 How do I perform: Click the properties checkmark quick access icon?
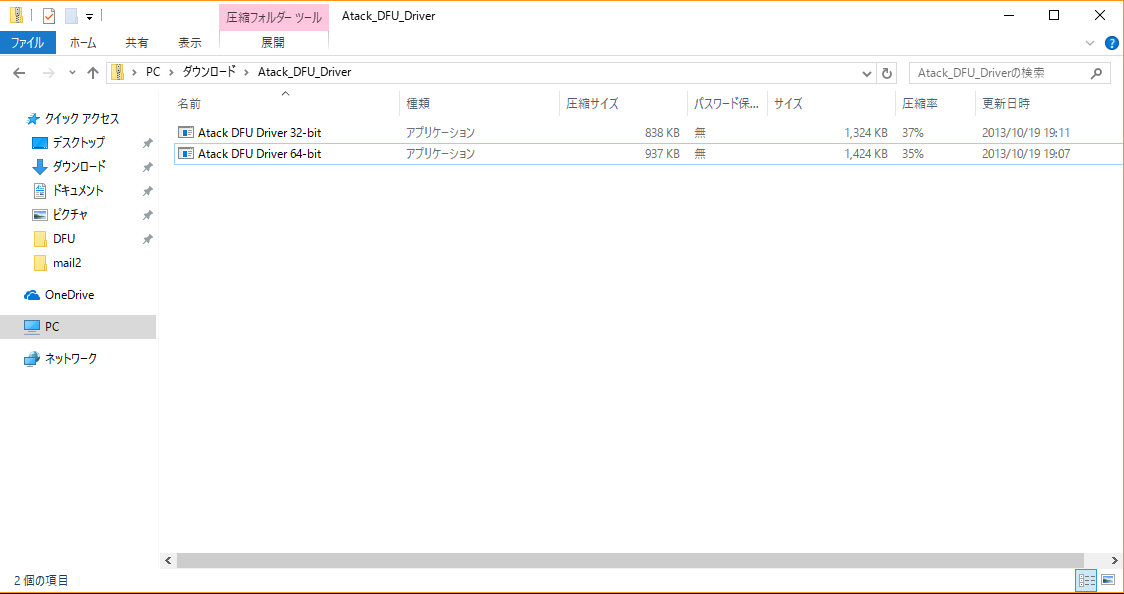click(49, 16)
